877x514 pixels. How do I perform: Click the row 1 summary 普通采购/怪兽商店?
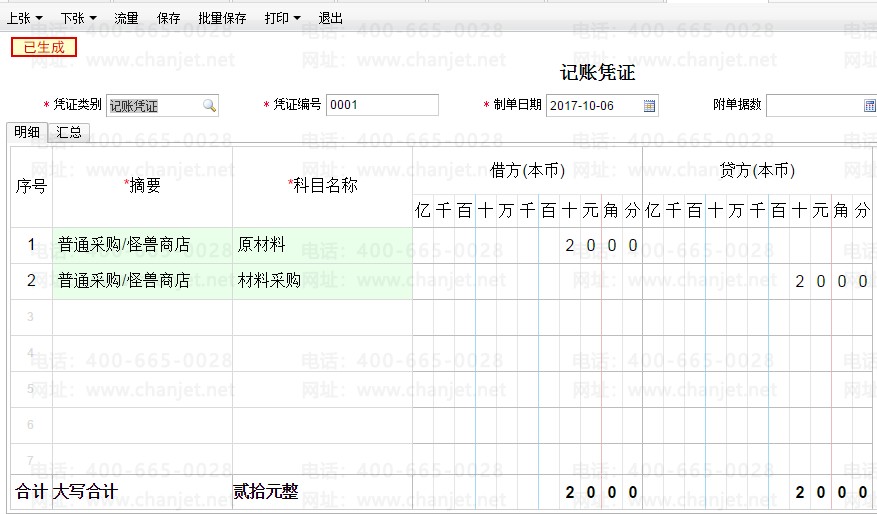coord(141,245)
